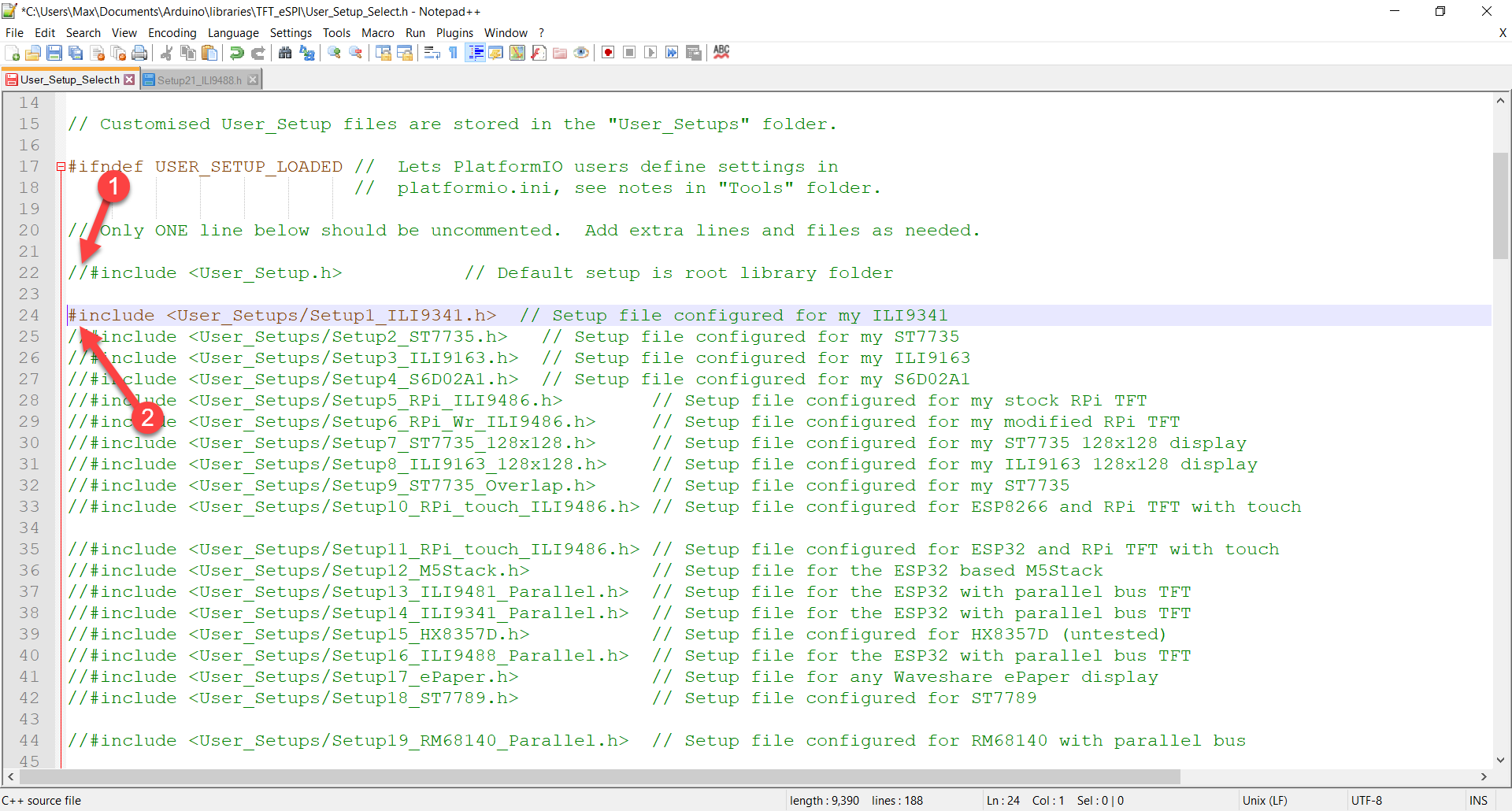Image resolution: width=1512 pixels, height=811 pixels.
Task: Toggle word wrap toolbar button
Action: [x=432, y=53]
